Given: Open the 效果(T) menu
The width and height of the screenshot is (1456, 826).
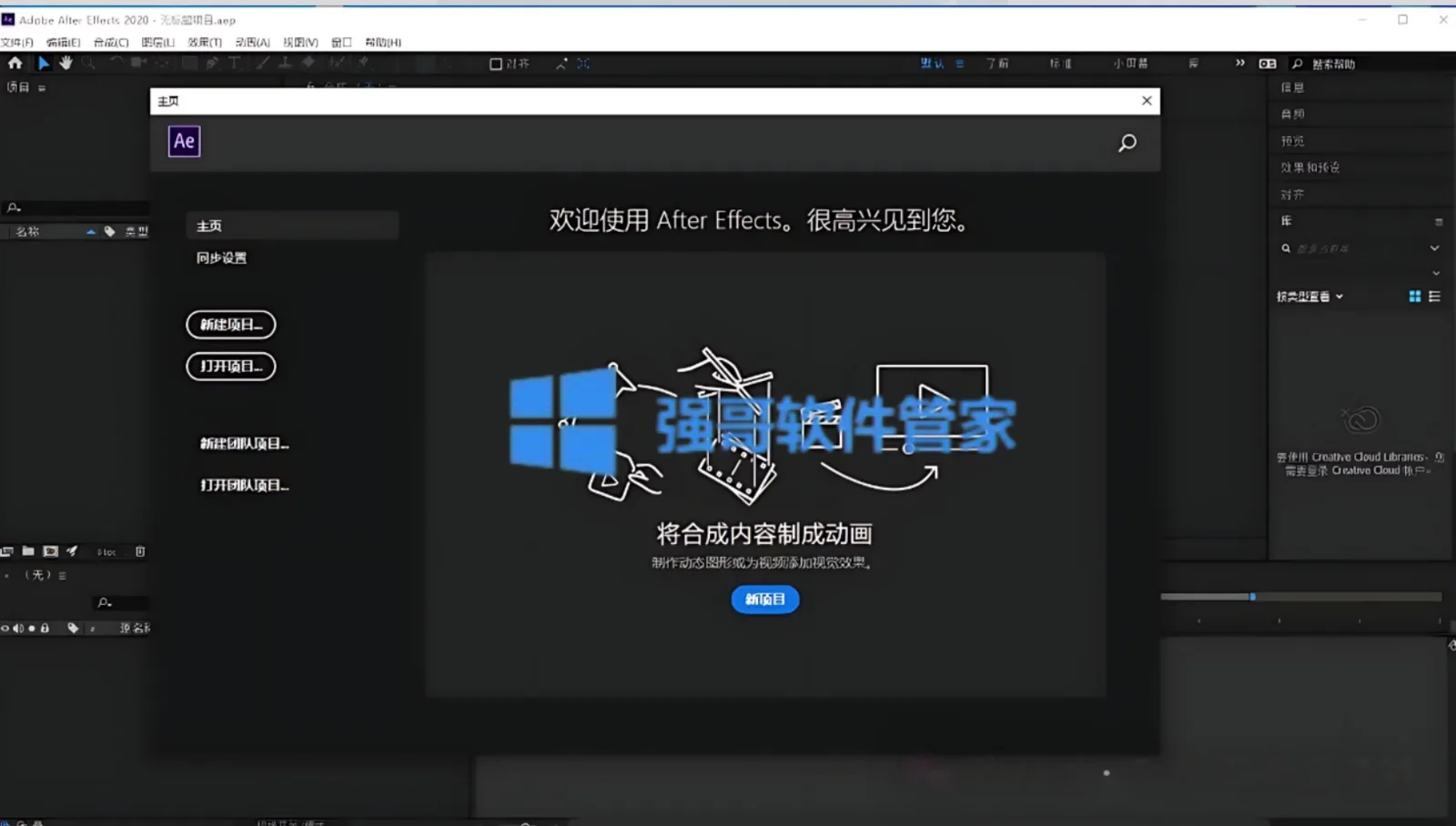Looking at the screenshot, I should coord(205,42).
